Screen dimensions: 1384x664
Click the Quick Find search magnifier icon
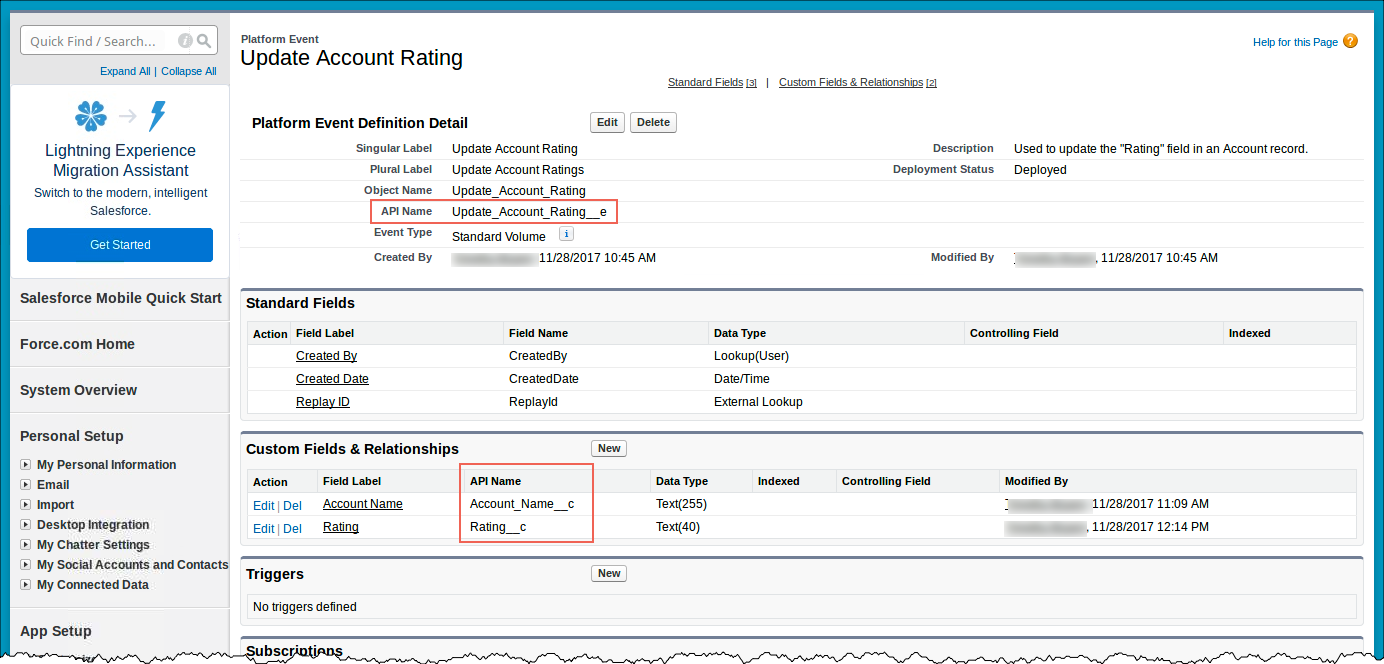tap(204, 41)
